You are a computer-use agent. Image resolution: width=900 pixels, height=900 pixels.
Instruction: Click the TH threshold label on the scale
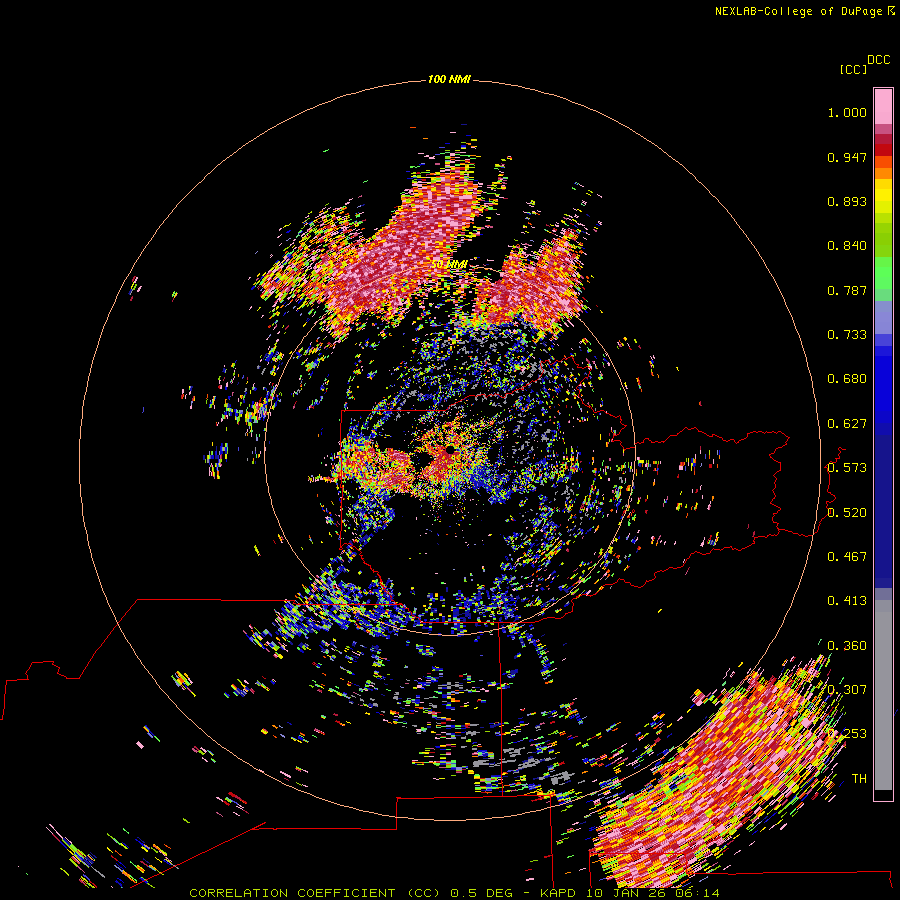[x=859, y=779]
